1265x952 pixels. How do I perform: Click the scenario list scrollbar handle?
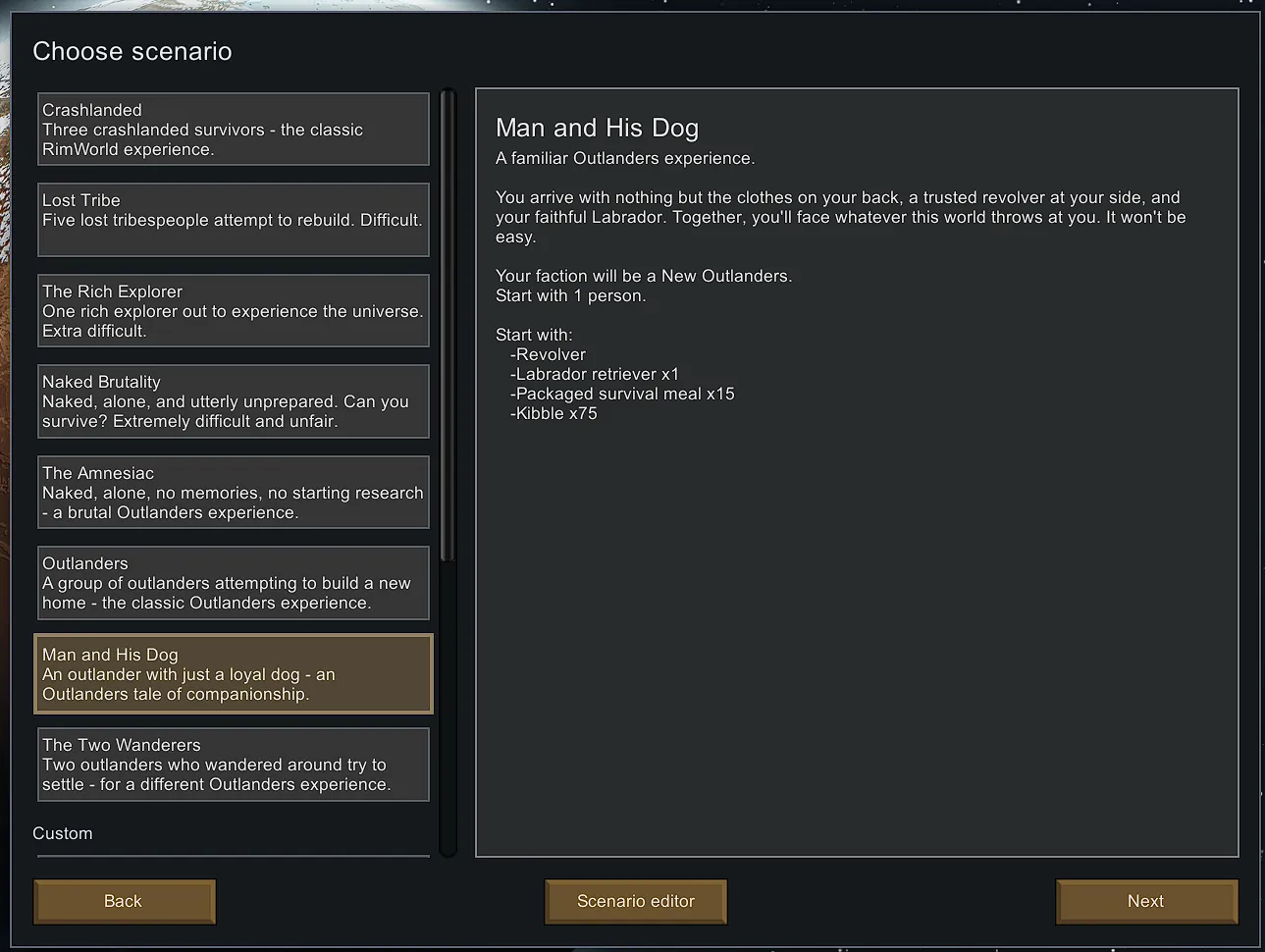click(x=448, y=324)
